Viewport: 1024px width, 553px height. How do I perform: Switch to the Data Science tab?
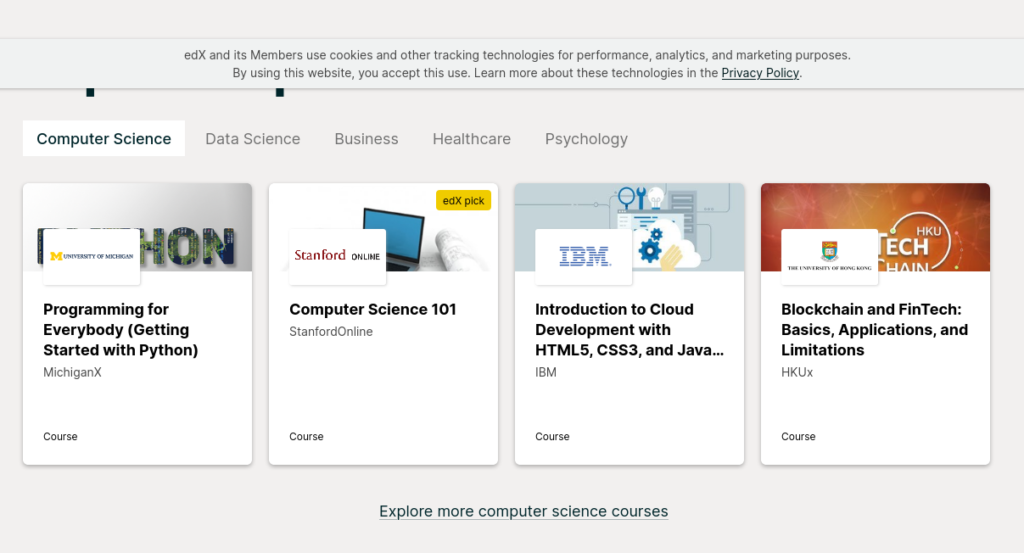253,138
